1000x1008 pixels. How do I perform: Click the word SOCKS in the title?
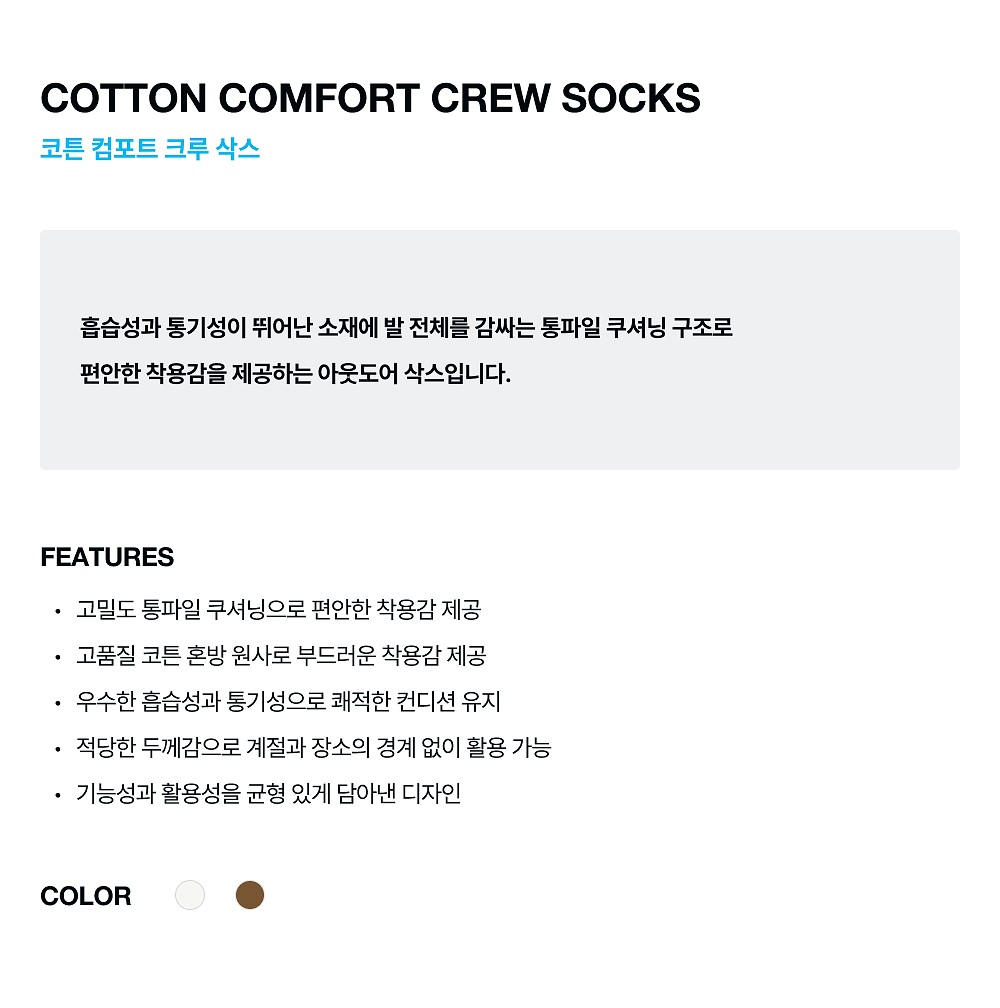[x=630, y=98]
